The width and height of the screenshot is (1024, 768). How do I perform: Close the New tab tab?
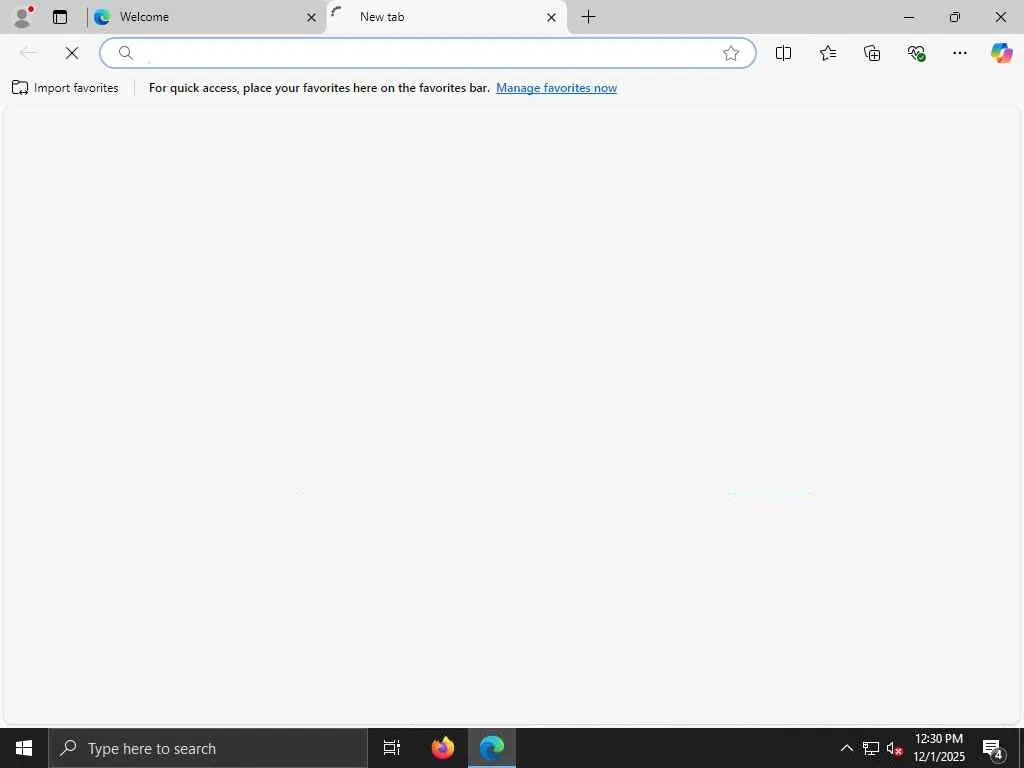(x=551, y=17)
